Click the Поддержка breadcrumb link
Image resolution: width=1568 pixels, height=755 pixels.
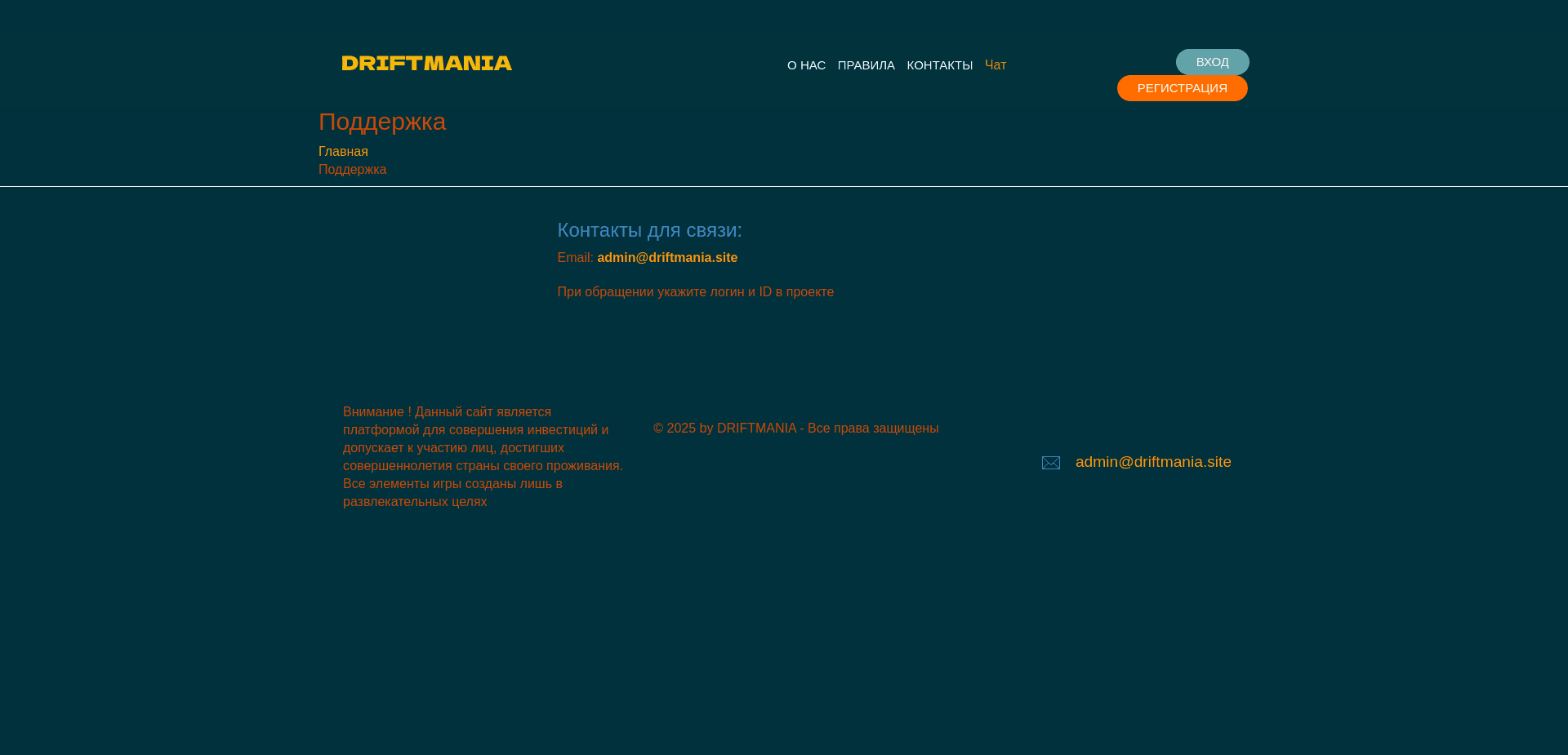352,169
